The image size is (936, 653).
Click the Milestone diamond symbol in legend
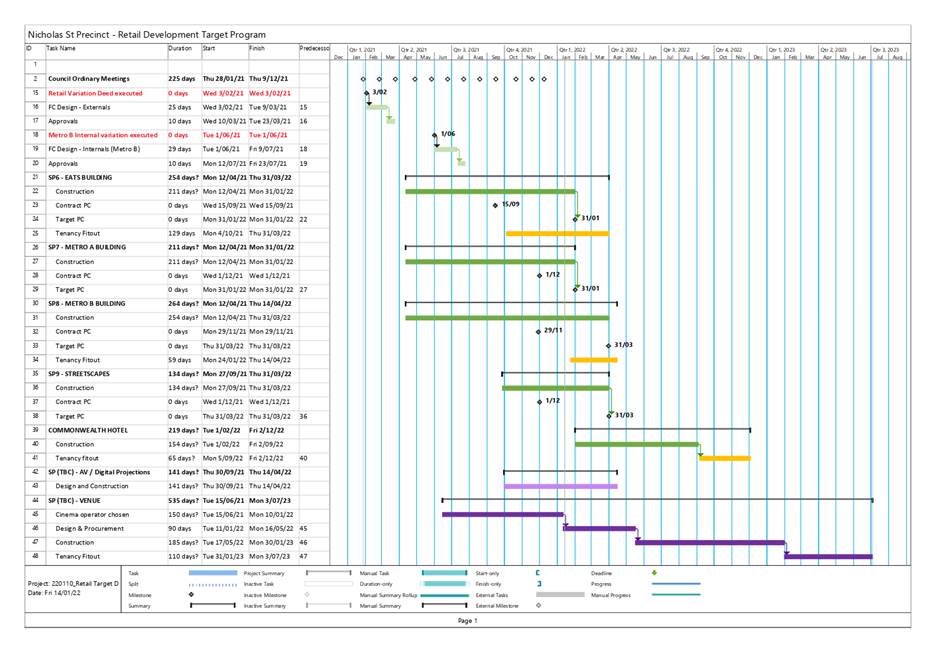pos(191,594)
